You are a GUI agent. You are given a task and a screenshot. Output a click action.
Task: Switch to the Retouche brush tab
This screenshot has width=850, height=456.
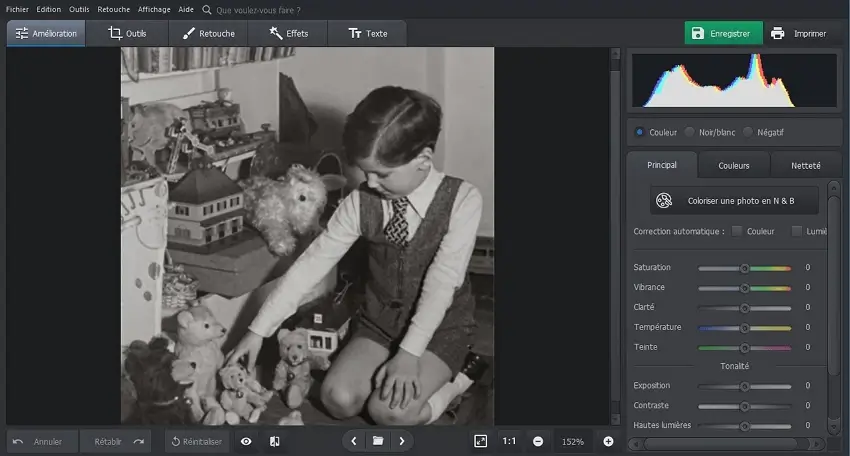coord(208,33)
